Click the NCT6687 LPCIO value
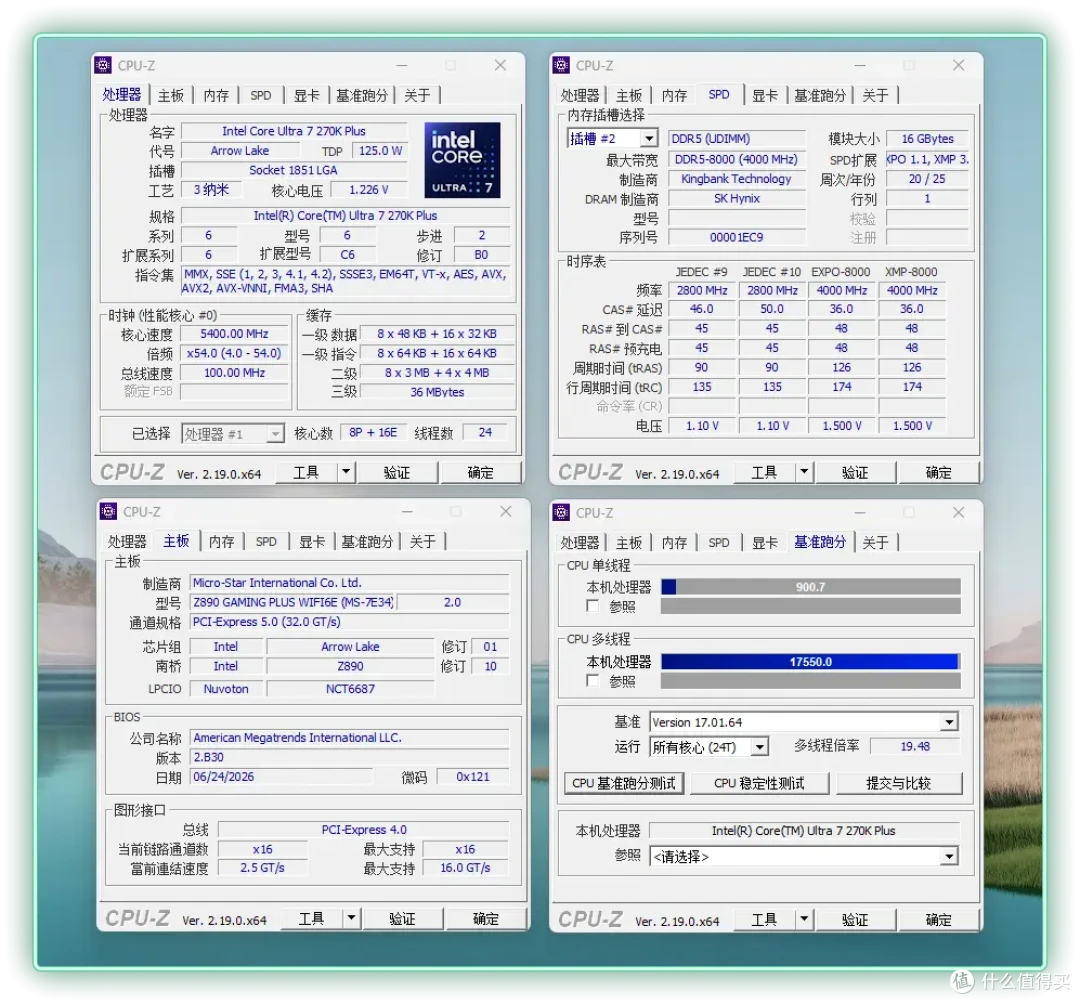Image resolution: width=1080 pixels, height=1004 pixels. pyautogui.click(x=351, y=689)
